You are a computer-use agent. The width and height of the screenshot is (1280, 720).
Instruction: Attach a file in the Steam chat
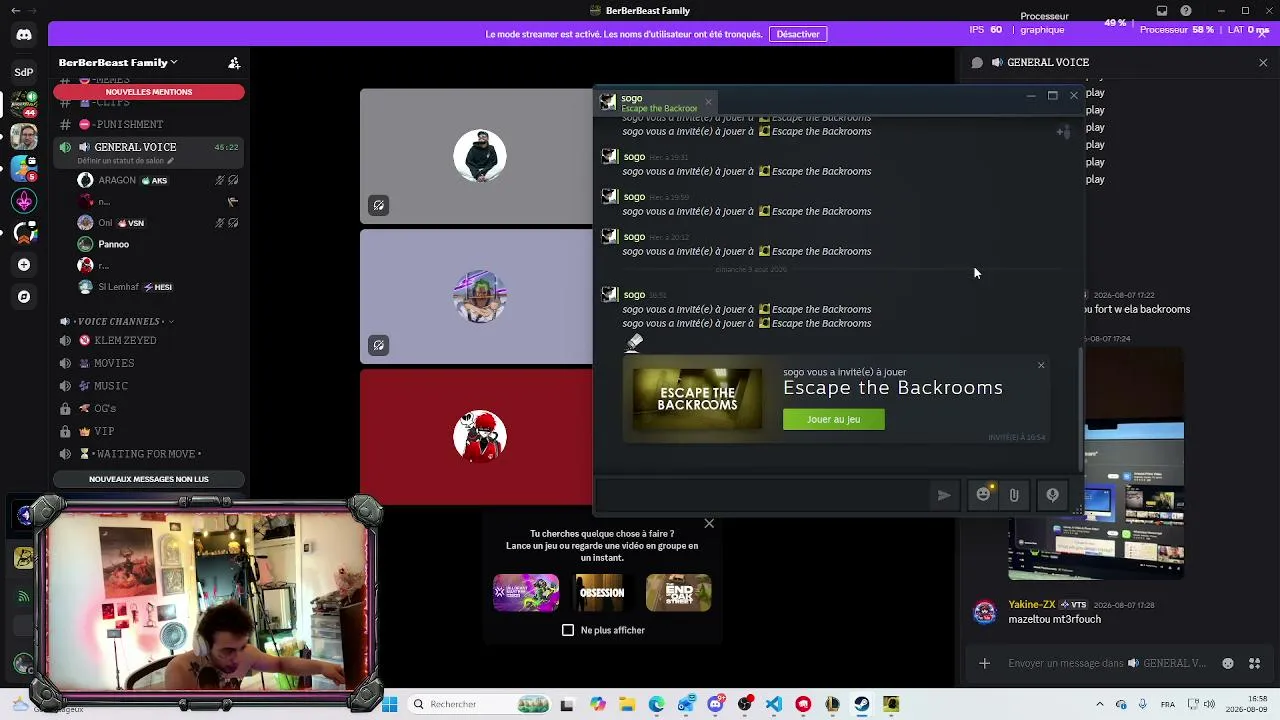point(1014,495)
